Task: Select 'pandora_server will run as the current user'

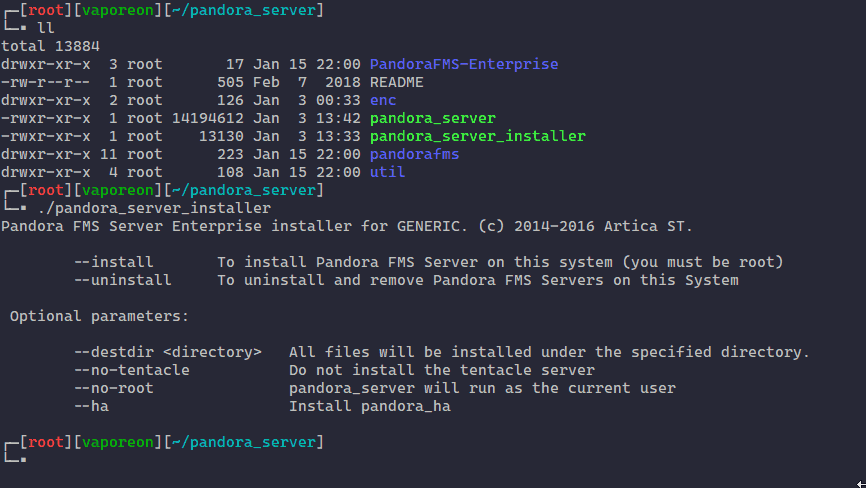Action: [482, 388]
